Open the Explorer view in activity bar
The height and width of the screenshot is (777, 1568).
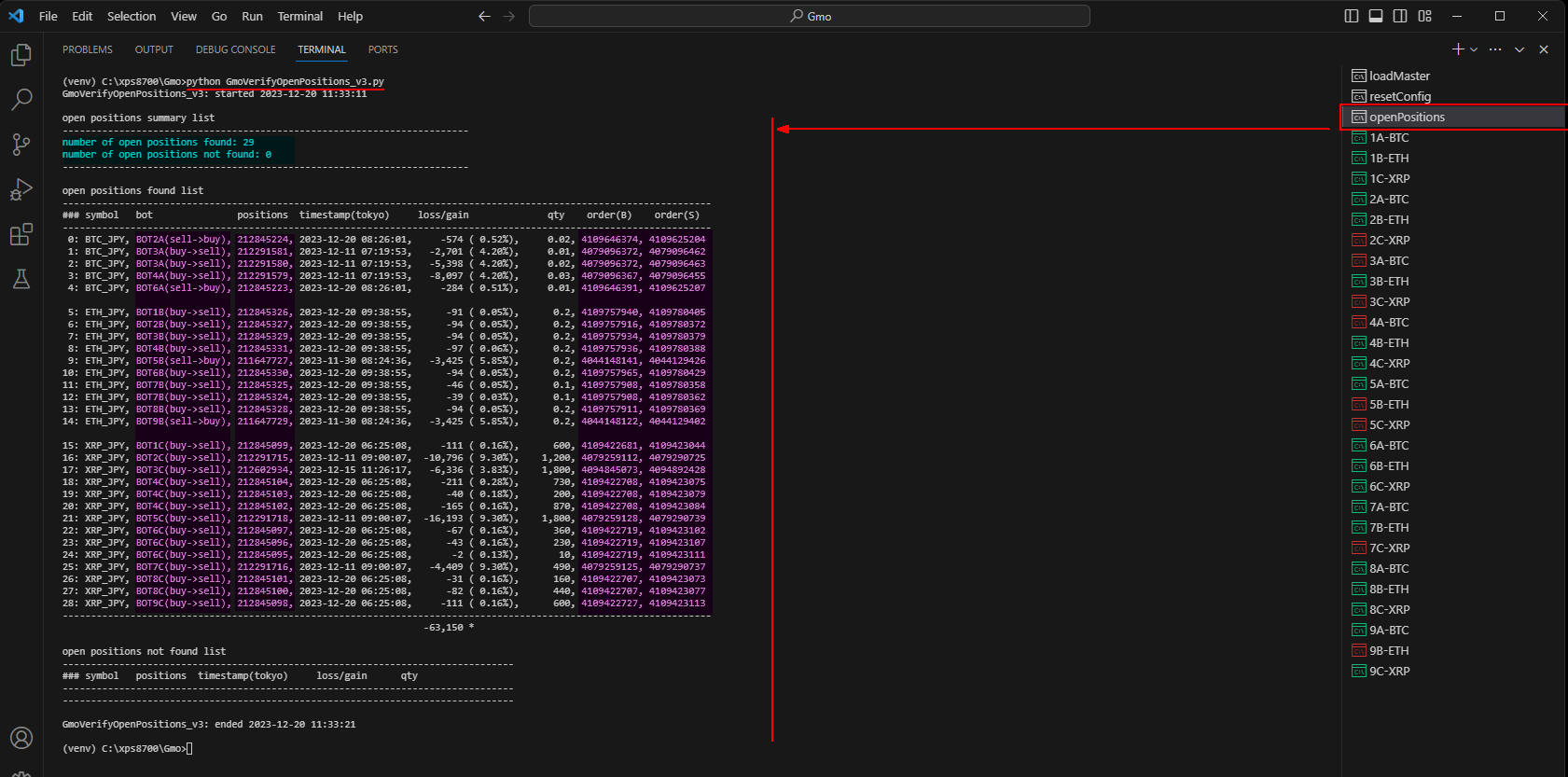click(x=21, y=55)
